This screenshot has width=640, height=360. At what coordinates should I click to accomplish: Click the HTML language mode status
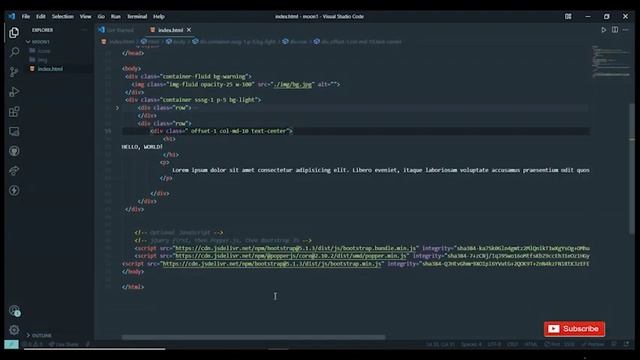(x=531, y=344)
